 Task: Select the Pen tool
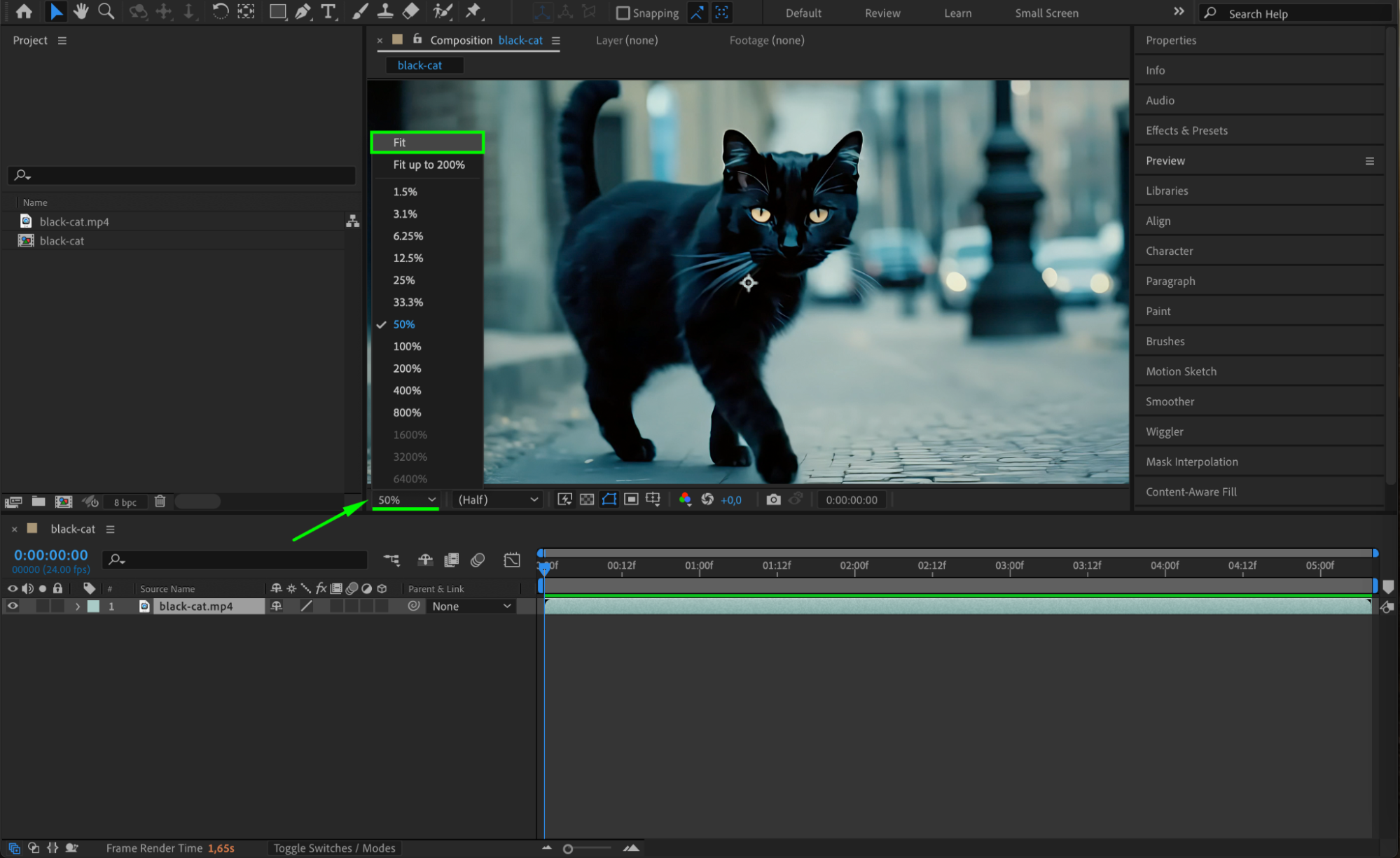[303, 11]
